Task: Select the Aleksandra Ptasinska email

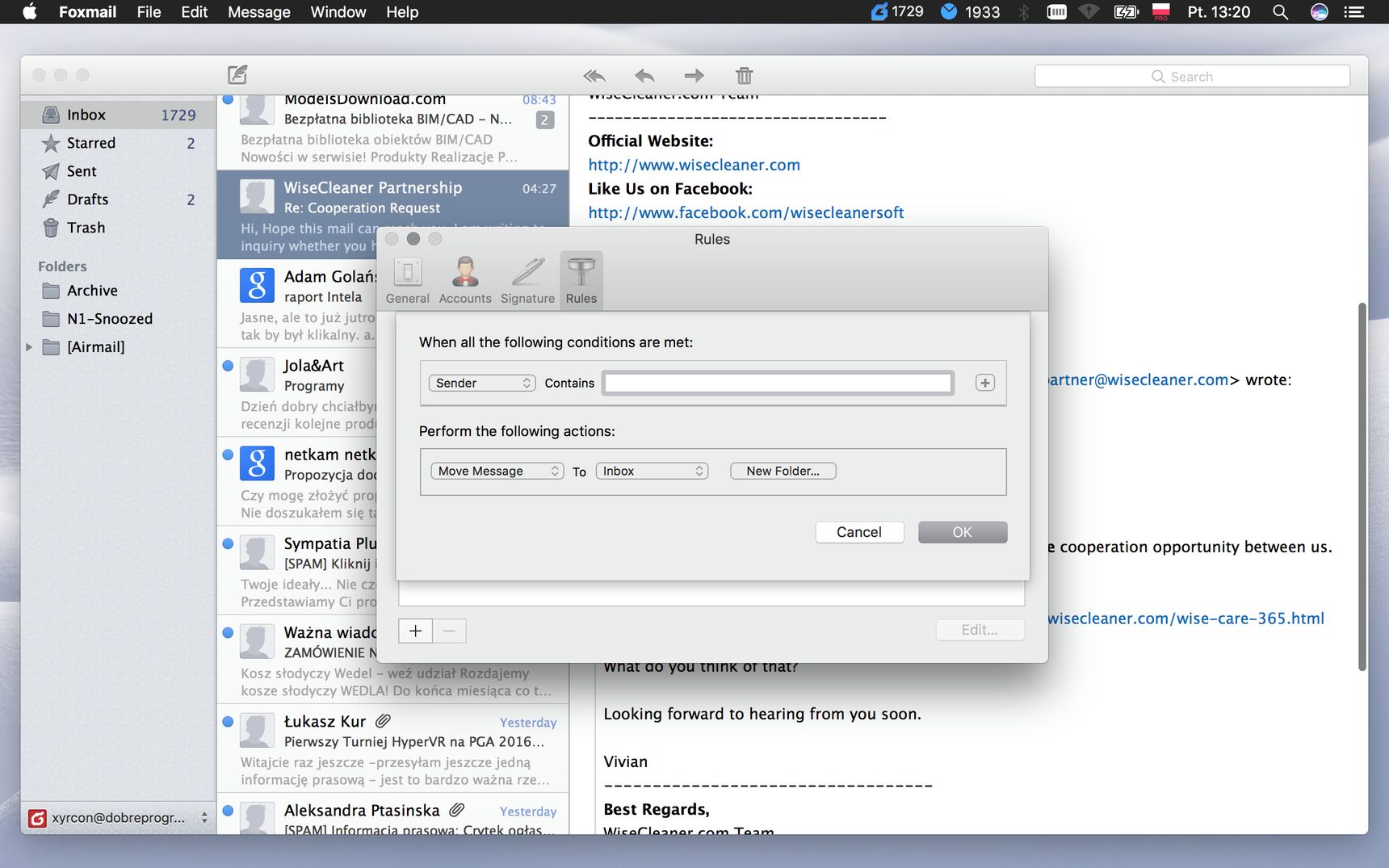Action: [x=392, y=816]
